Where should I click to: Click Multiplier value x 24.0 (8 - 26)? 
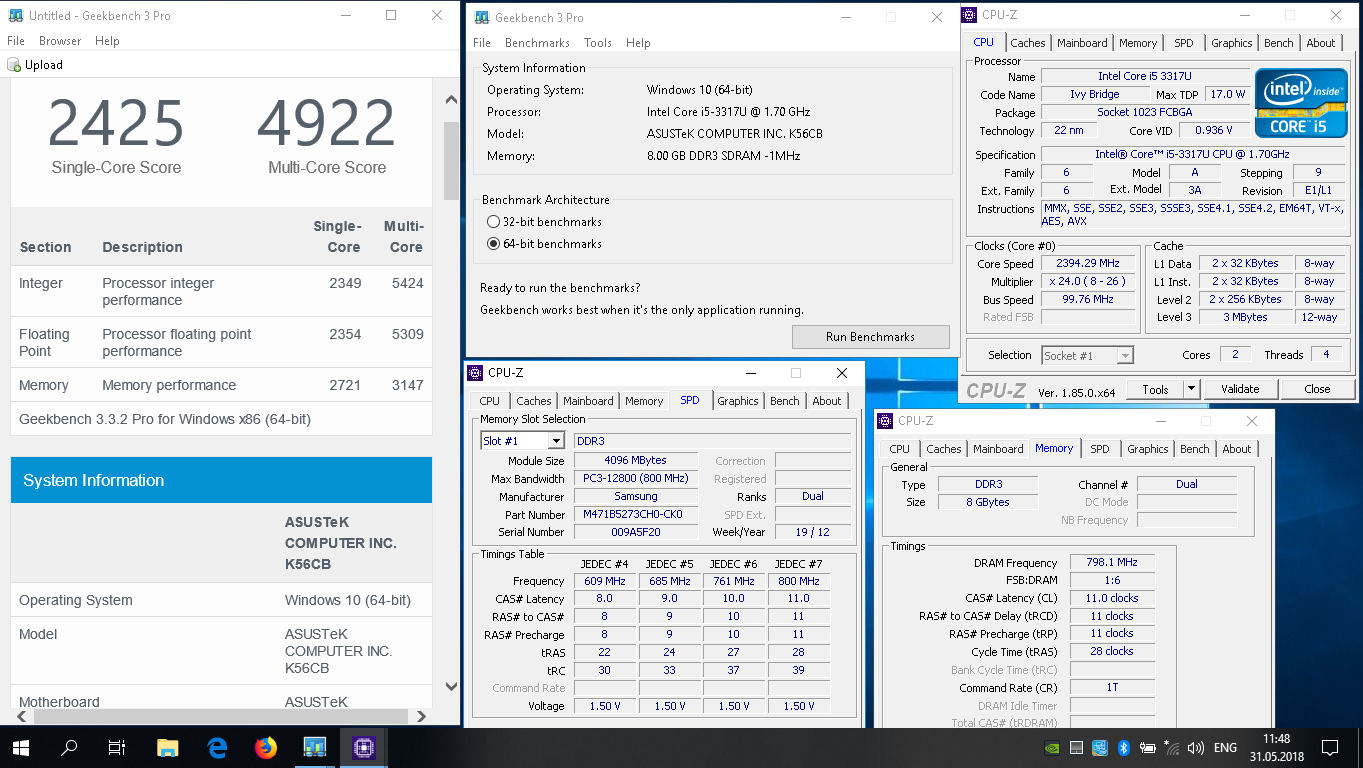pos(1087,281)
